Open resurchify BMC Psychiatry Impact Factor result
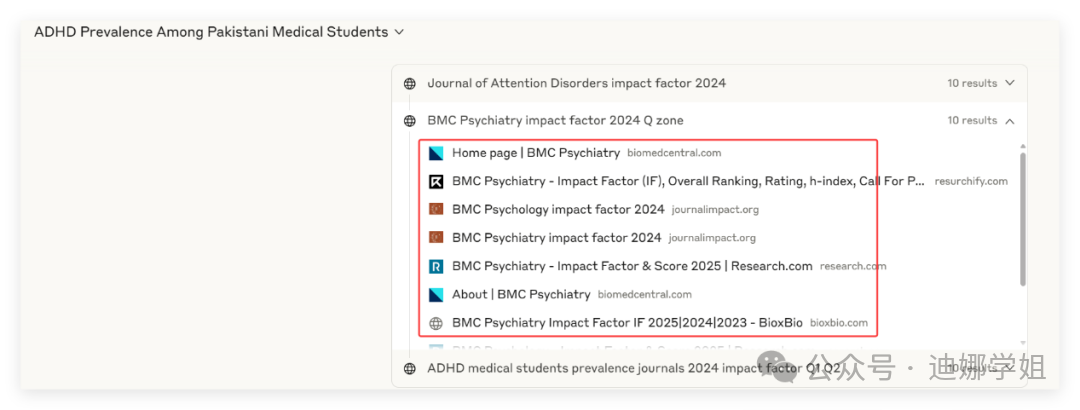The height and width of the screenshot is (410, 1080). 689,181
